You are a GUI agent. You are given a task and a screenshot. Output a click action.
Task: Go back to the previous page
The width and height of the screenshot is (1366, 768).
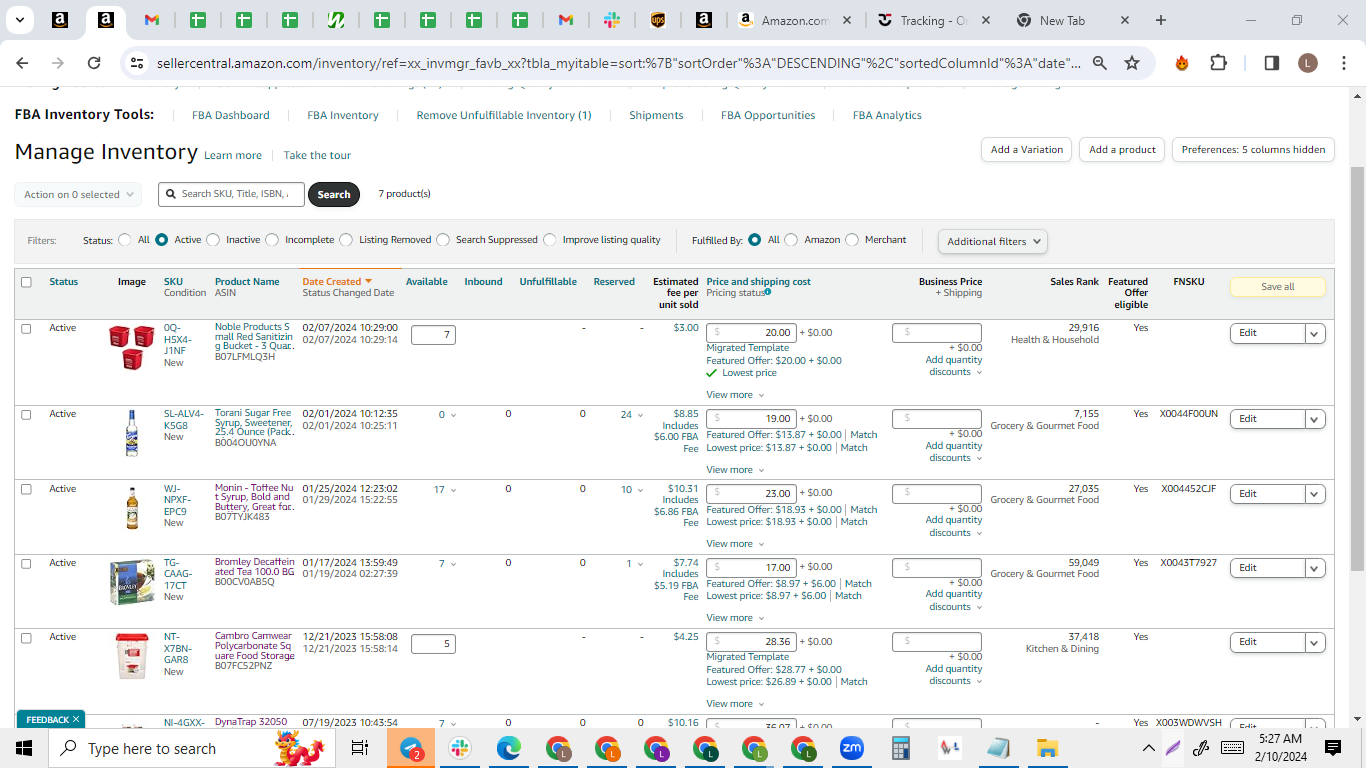(22, 63)
